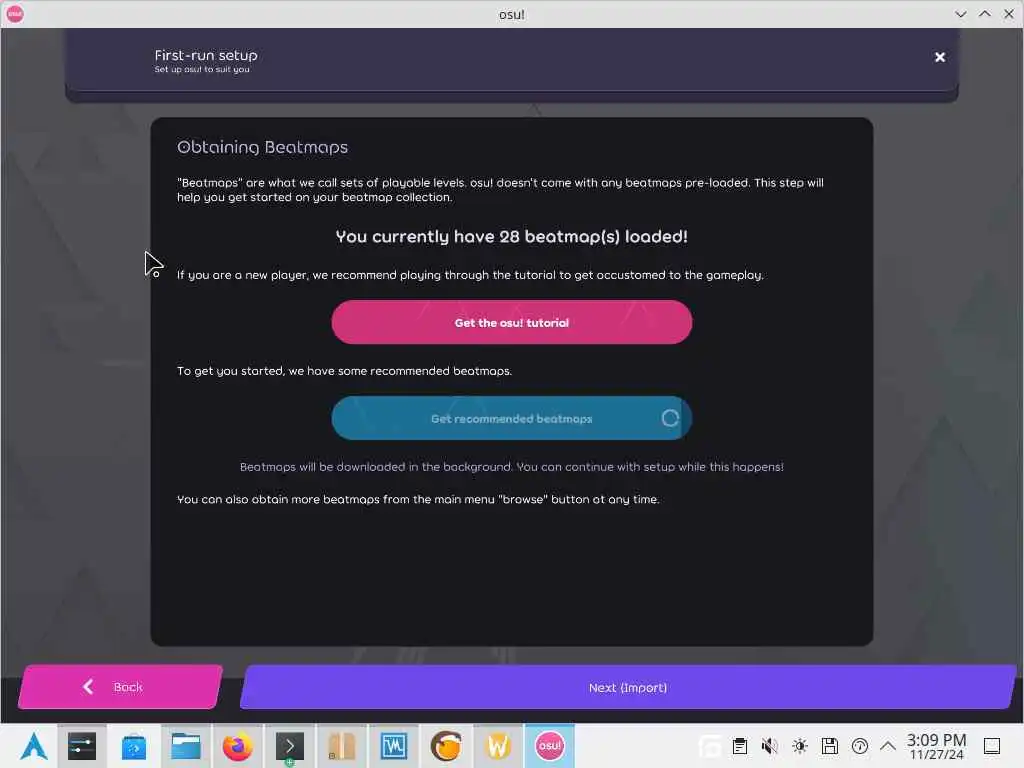The image size is (1024, 768).
Task: Click the back arrow chevron icon
Action: tap(88, 686)
